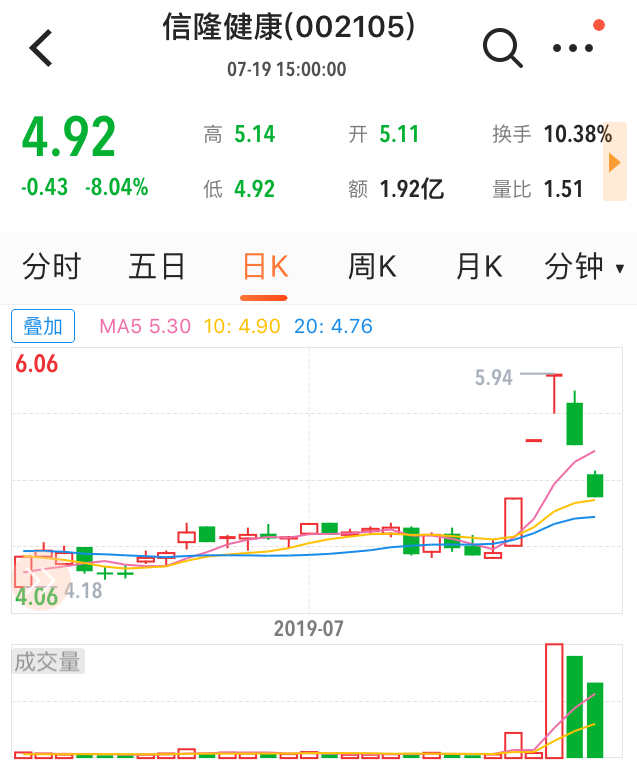Tap the double-chevron chart scroll icon
This screenshot has width=637, height=762.
pyautogui.click(x=40, y=580)
